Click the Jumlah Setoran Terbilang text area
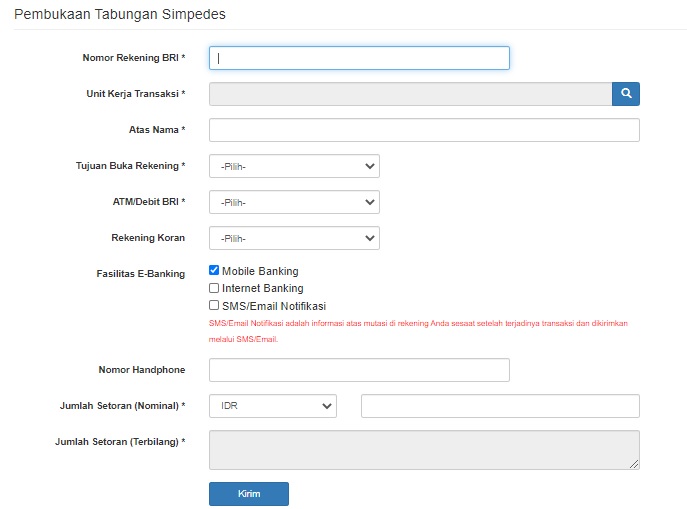 click(x=424, y=449)
